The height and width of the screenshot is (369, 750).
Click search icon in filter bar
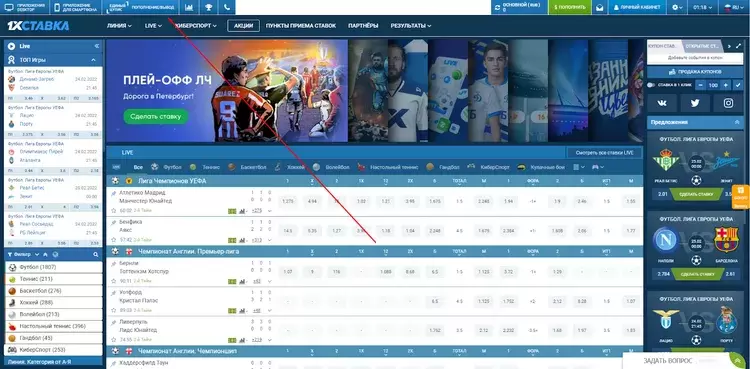pyautogui.click(x=96, y=255)
